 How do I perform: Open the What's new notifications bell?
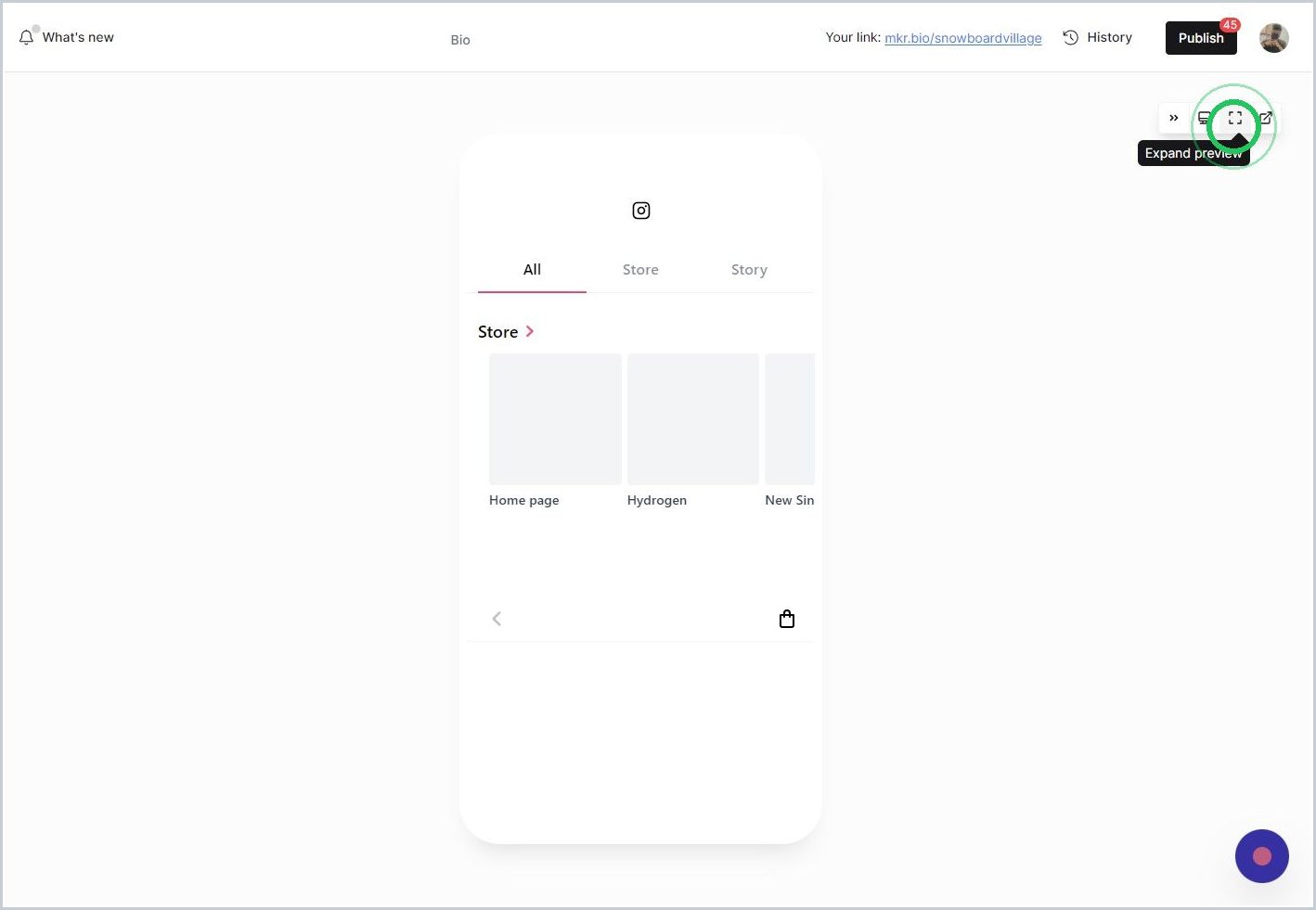point(26,38)
